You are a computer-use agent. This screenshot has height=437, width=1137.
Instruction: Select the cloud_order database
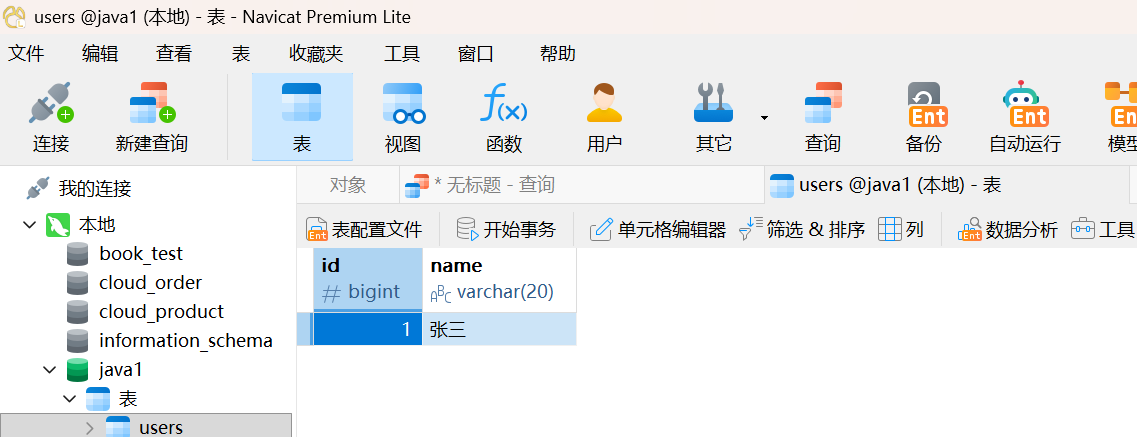pyautogui.click(x=150, y=283)
